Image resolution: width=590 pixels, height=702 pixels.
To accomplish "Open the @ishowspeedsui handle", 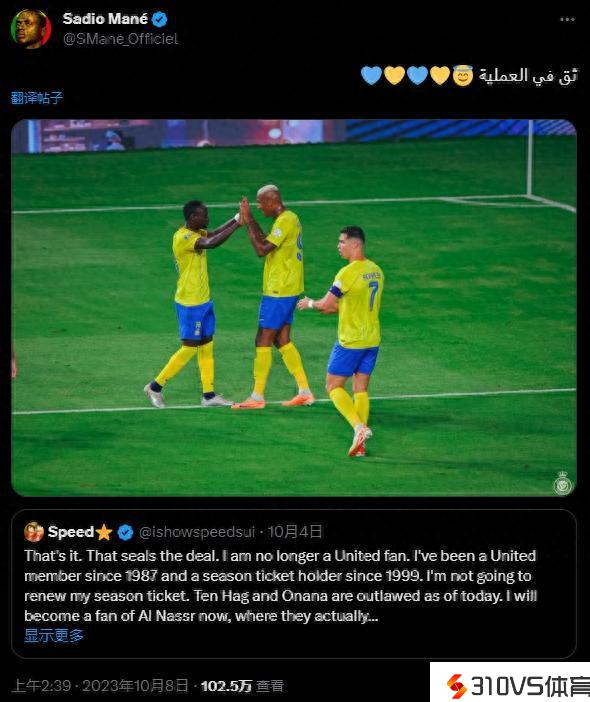I will [x=197, y=532].
